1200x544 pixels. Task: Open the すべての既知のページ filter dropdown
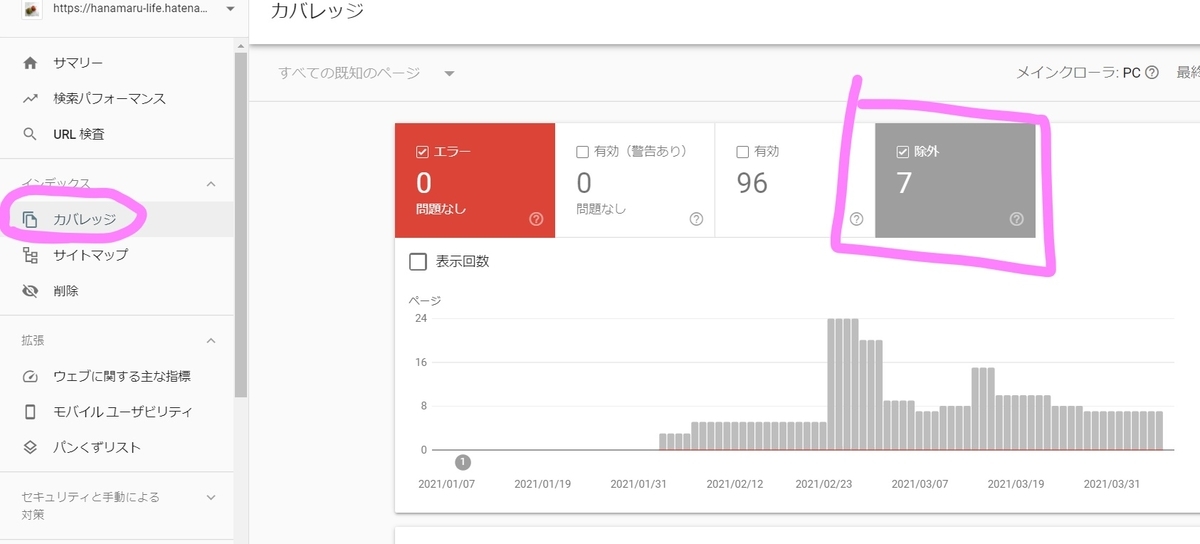coord(367,73)
